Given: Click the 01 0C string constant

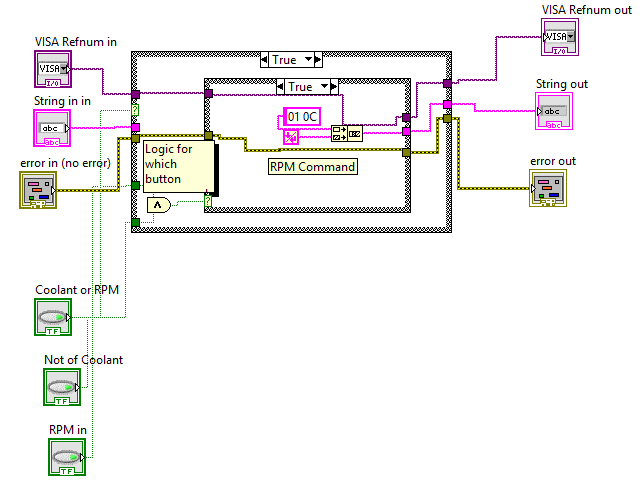Looking at the screenshot, I should 302,117.
